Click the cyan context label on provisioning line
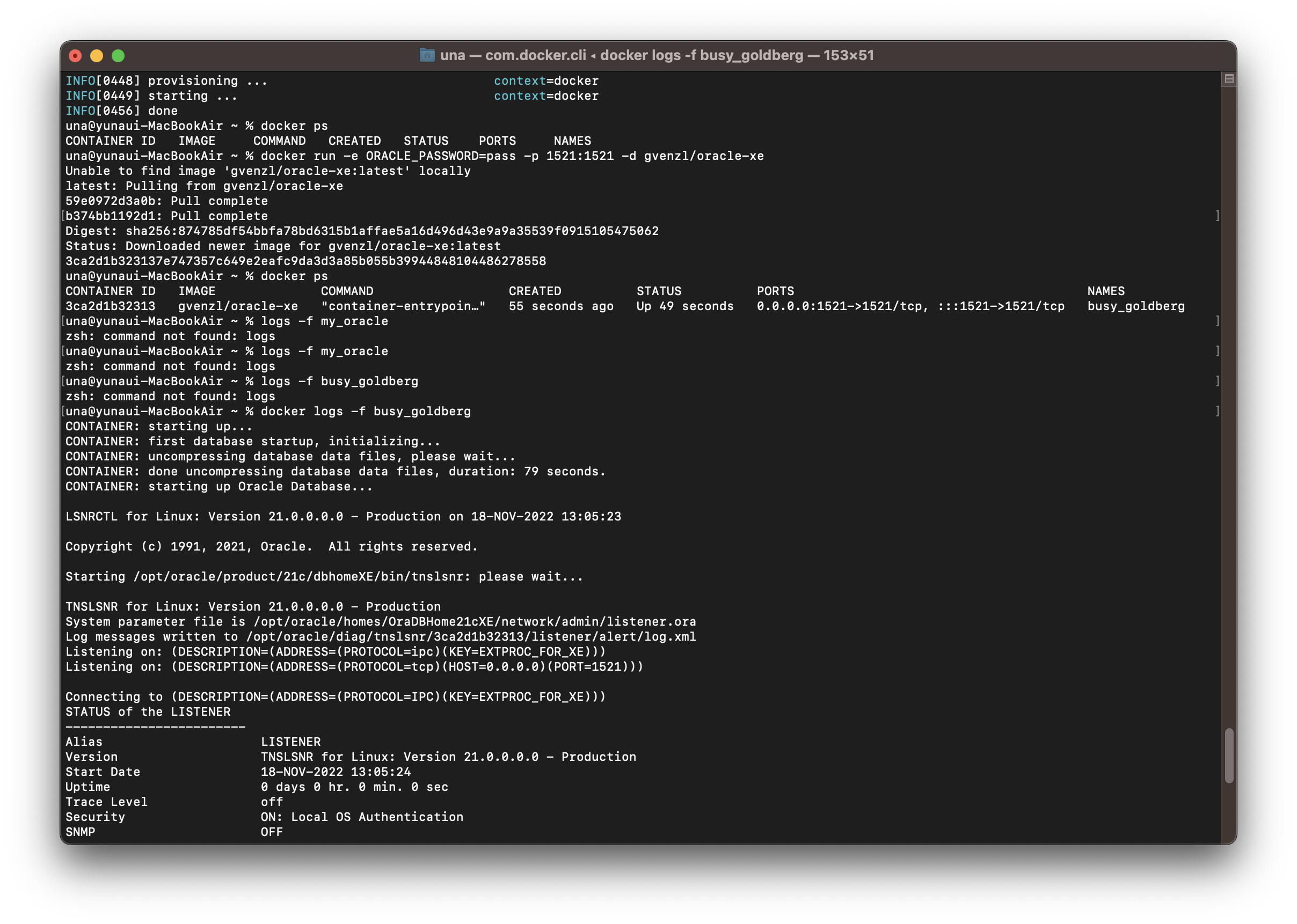Screen dimensions: 1297x924 pos(519,81)
